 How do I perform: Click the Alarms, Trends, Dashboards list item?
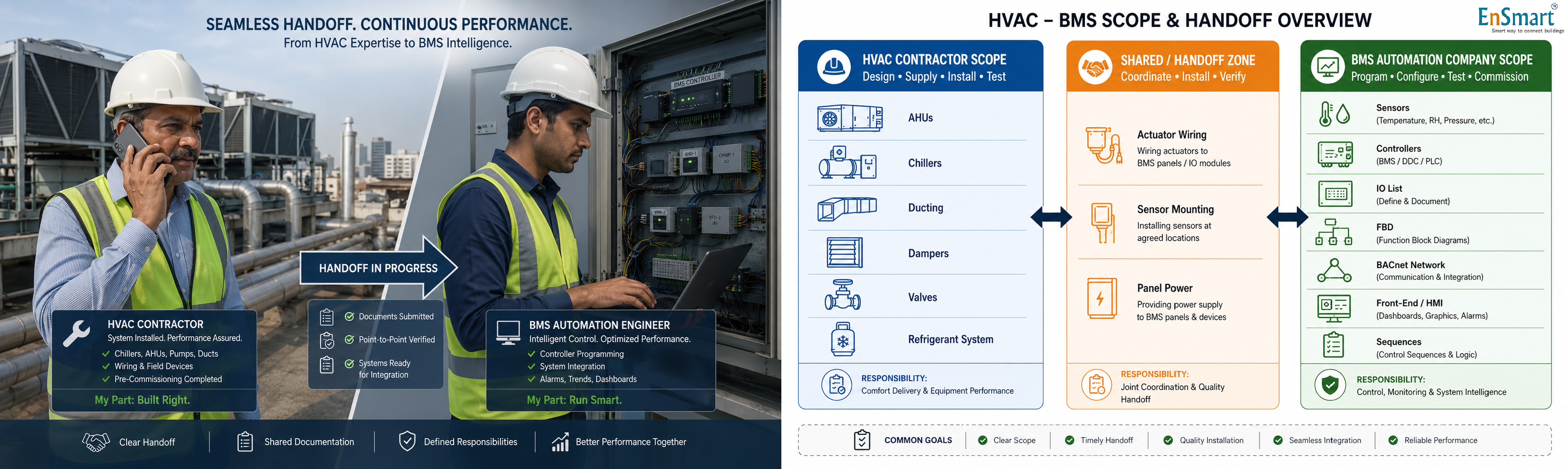tap(588, 380)
